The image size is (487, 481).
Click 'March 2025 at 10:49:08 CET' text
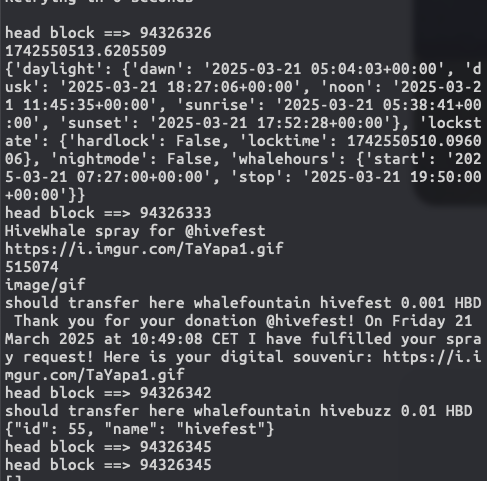(x=121, y=339)
